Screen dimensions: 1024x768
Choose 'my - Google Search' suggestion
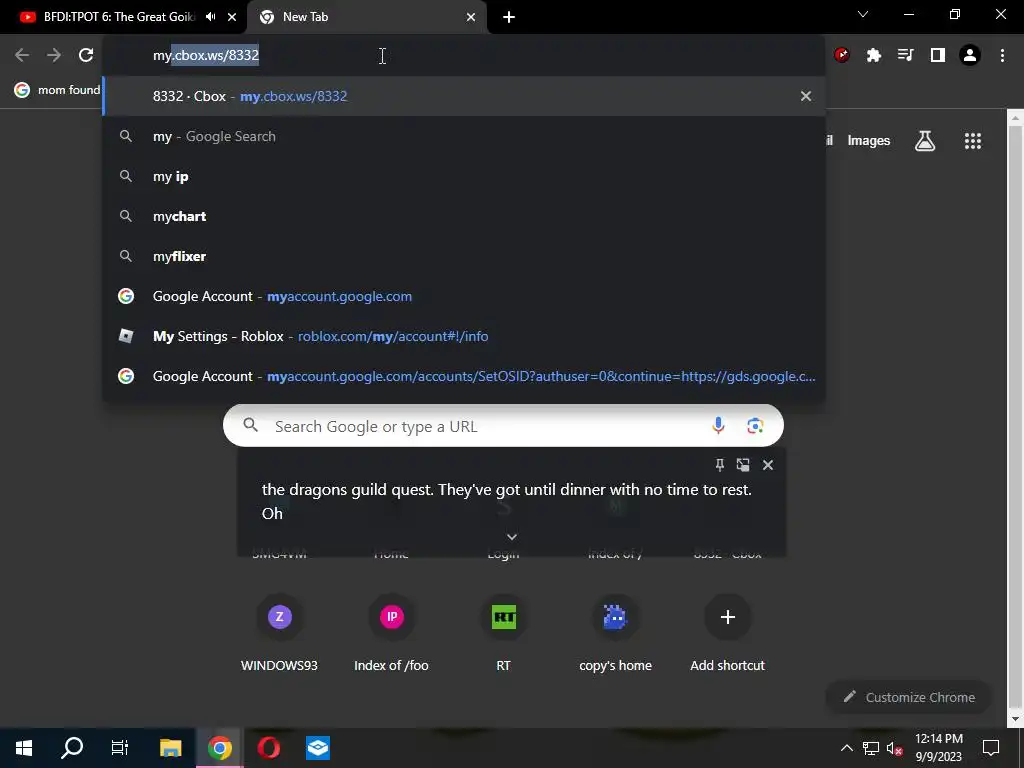pyautogui.click(x=464, y=136)
